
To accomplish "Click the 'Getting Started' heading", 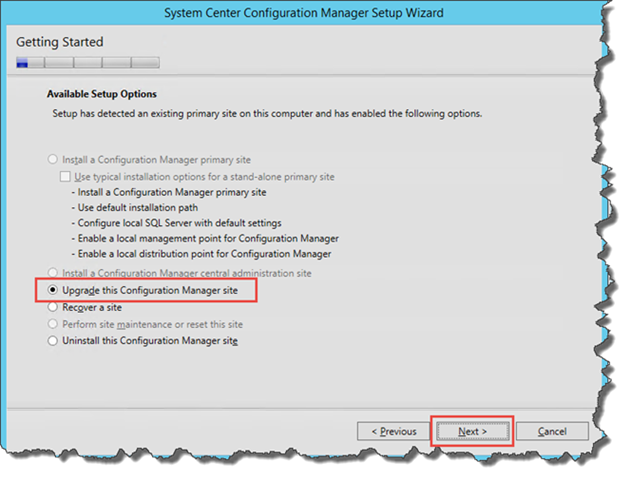I will (60, 42).
